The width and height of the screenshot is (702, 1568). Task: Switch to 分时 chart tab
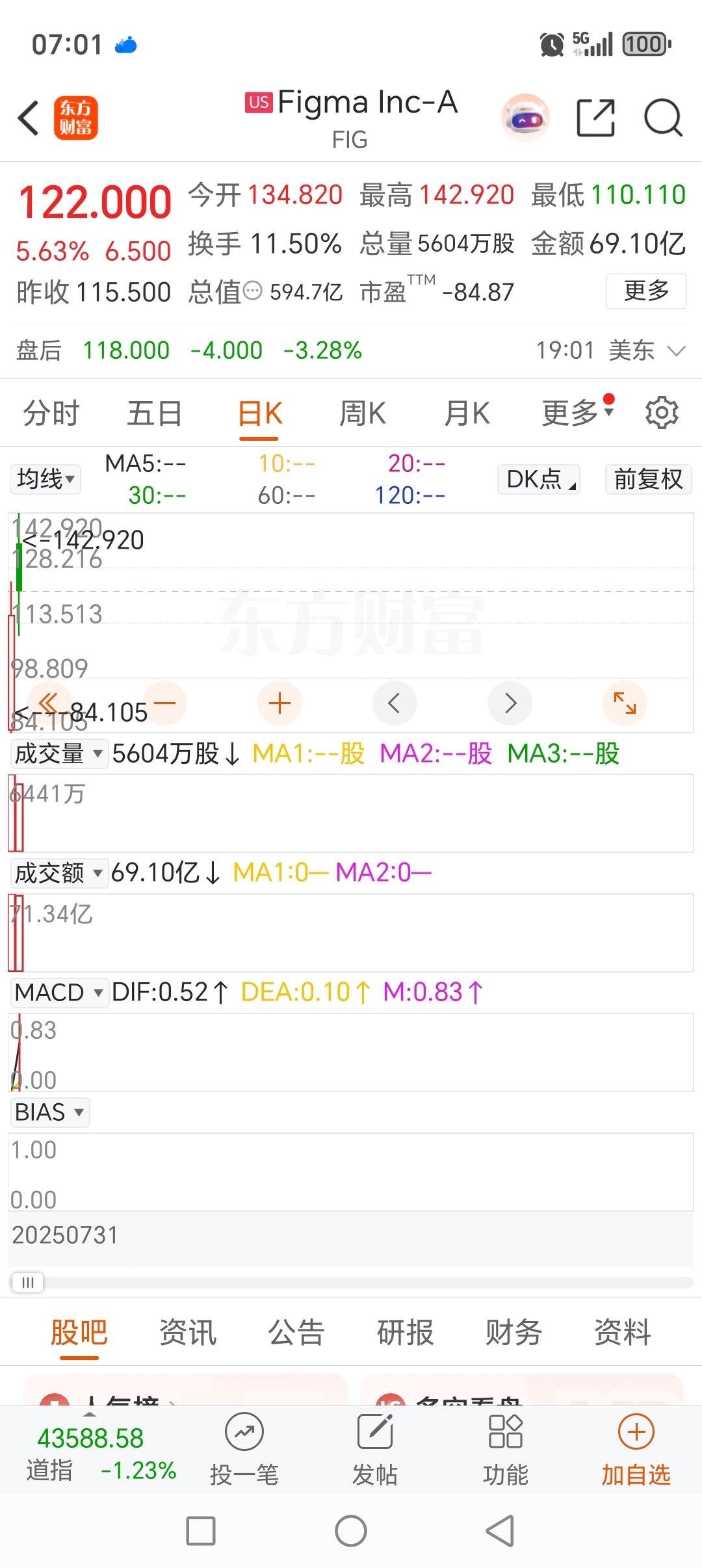point(51,413)
